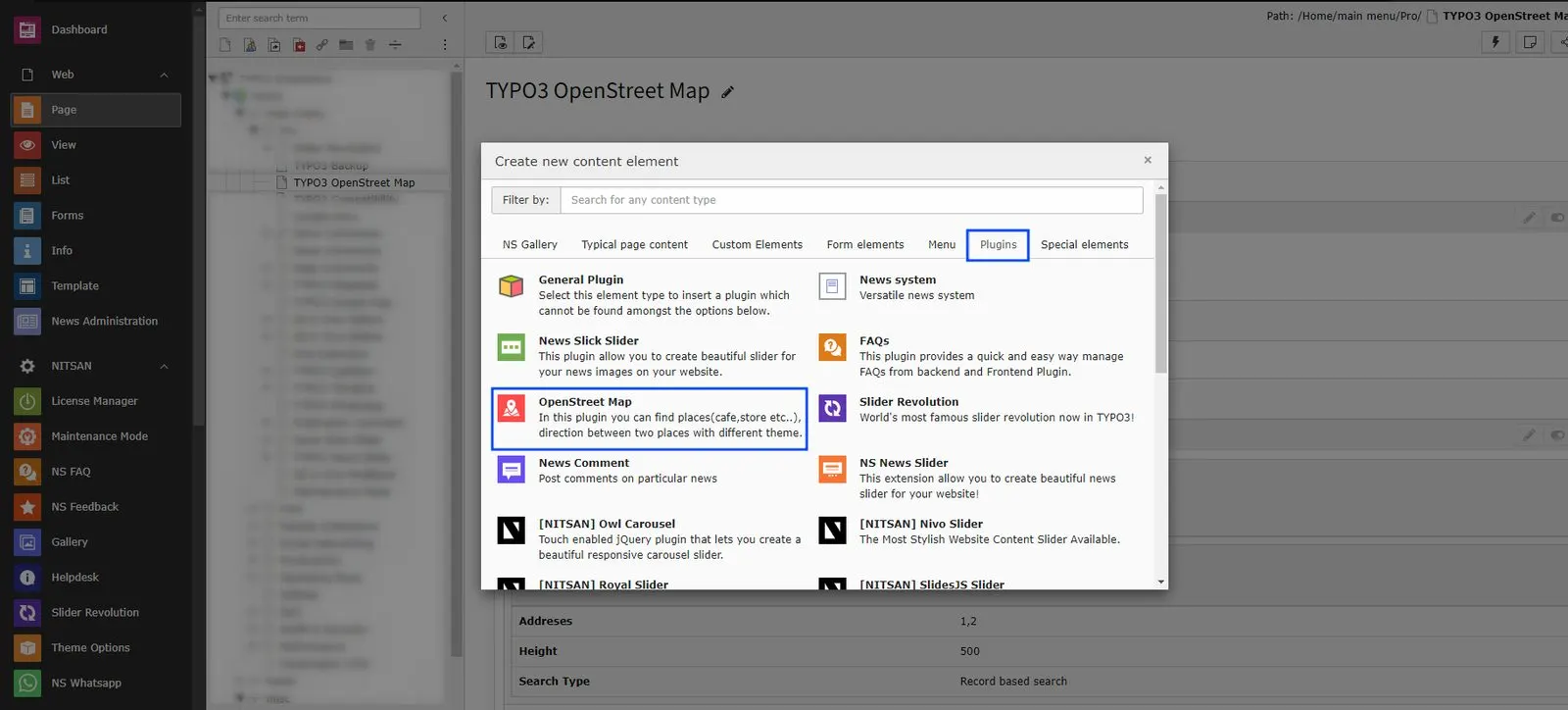The height and width of the screenshot is (710, 1568).
Task: Click the edit page properties toolbar button
Action: coord(529,42)
